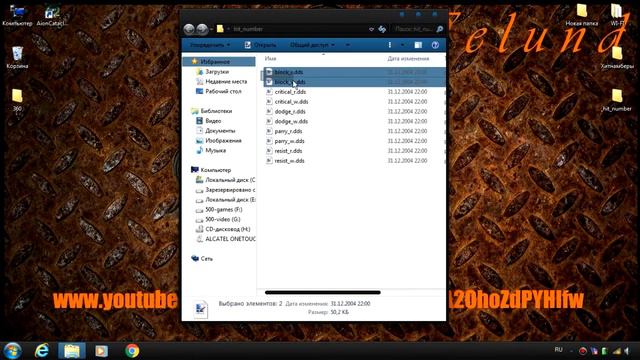Open Рабочий стол in the navigation pane
Viewport: 640px width, 360px height.
[223, 91]
